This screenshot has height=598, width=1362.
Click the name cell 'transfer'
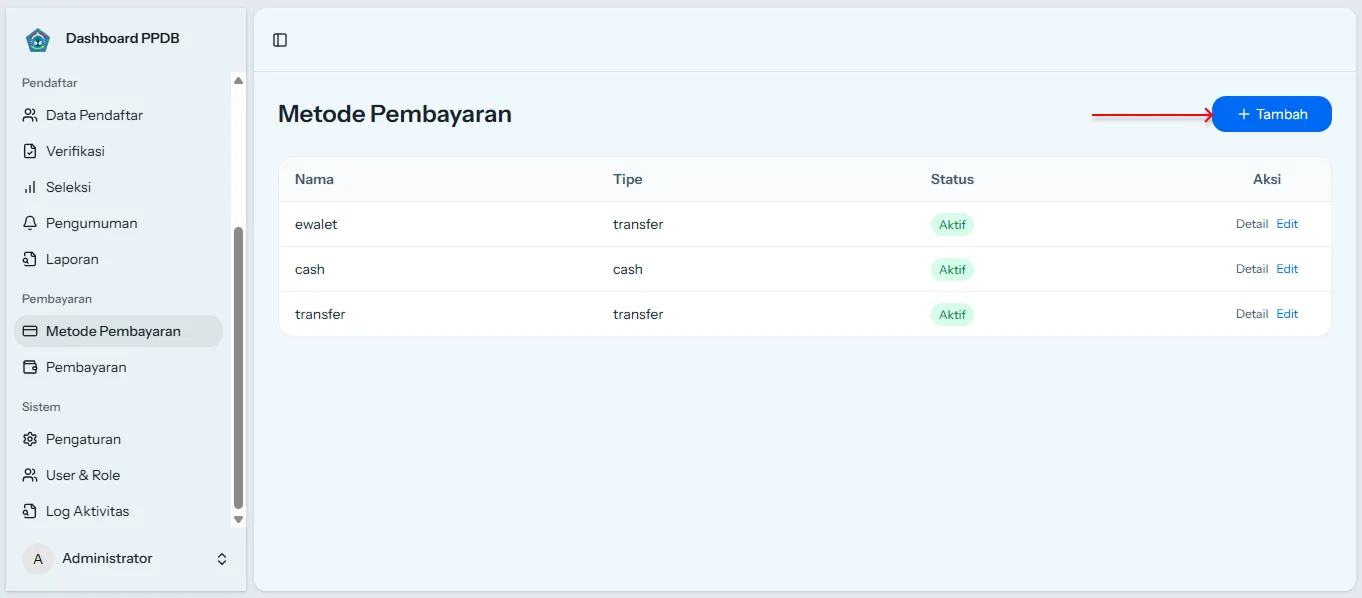tap(320, 314)
